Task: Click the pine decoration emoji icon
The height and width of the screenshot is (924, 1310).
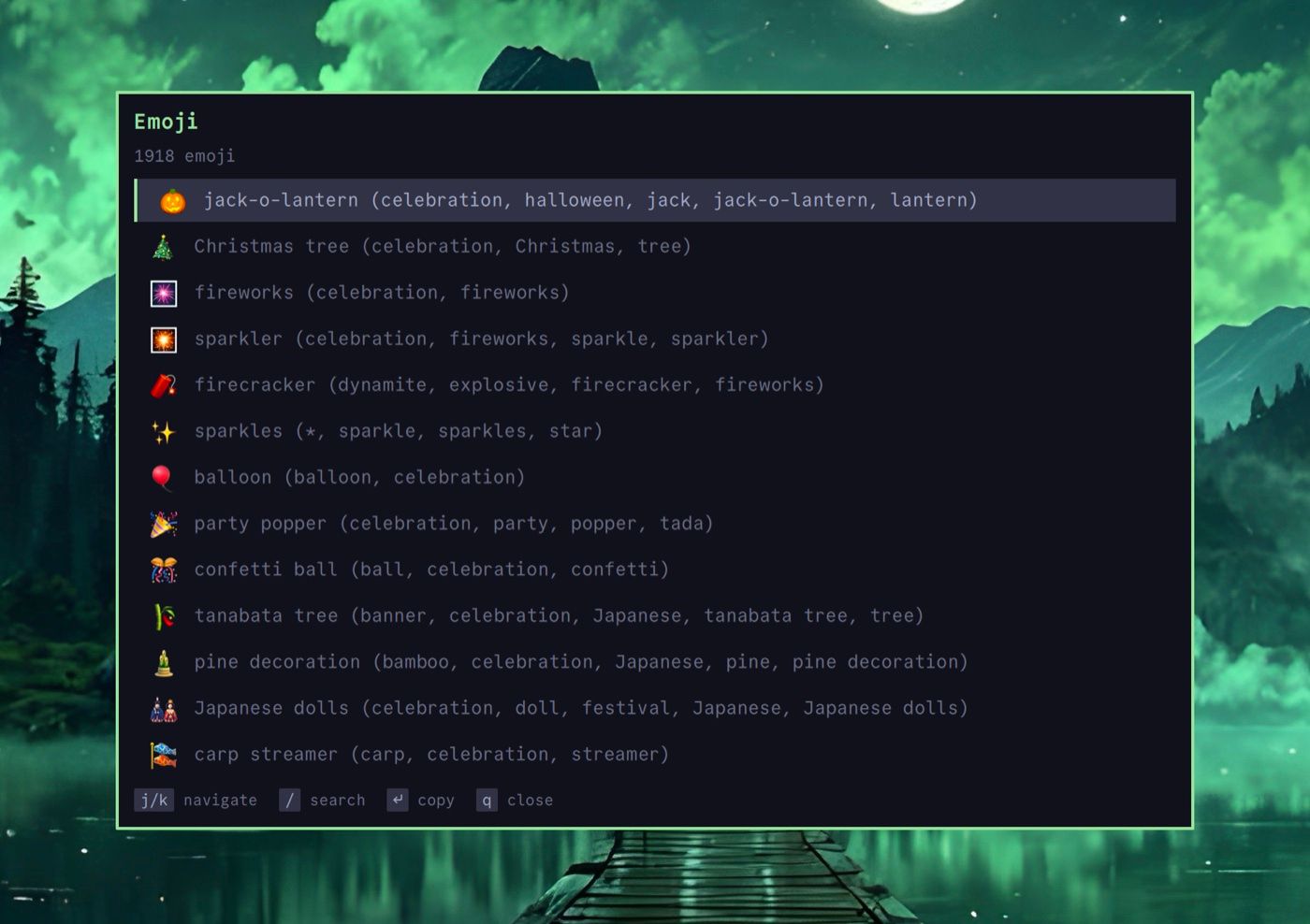Action: (x=164, y=662)
